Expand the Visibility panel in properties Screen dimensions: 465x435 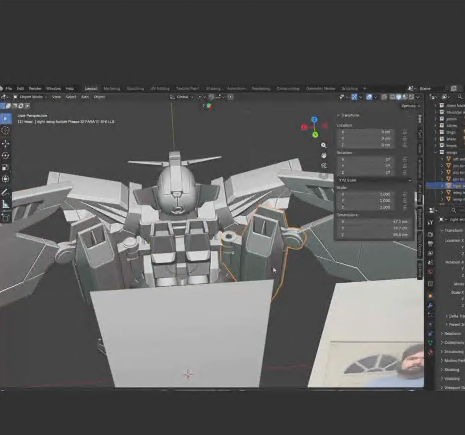[453, 378]
